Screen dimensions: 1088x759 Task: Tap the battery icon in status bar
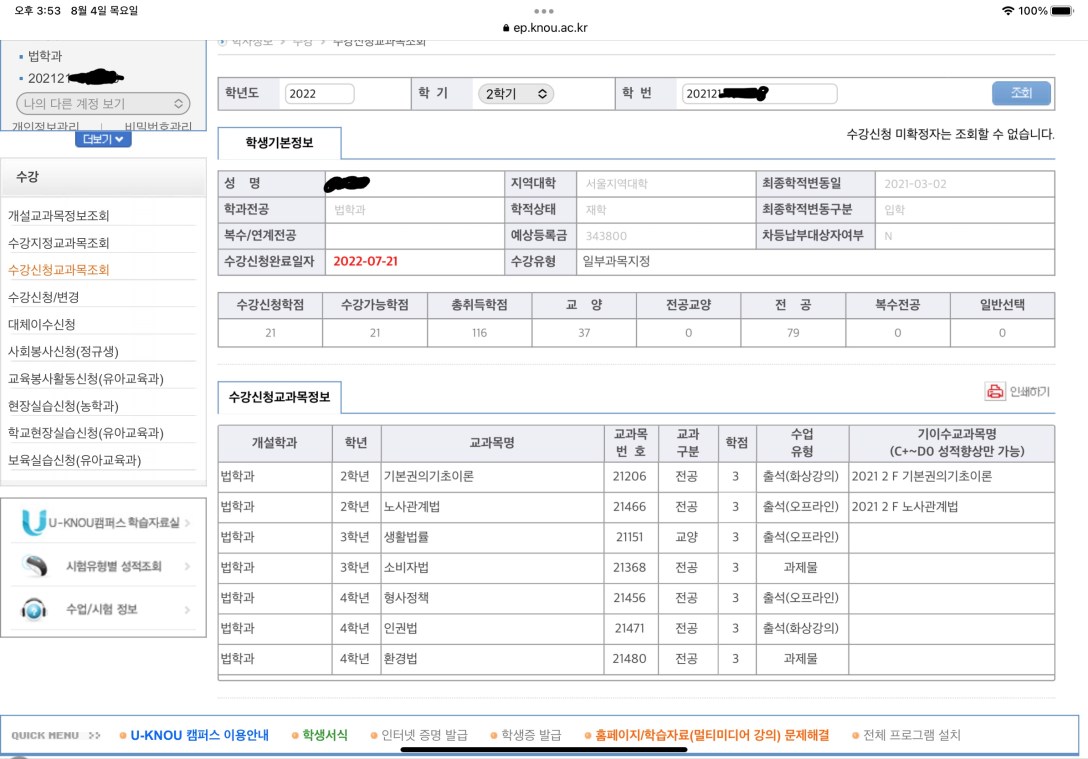[1064, 10]
